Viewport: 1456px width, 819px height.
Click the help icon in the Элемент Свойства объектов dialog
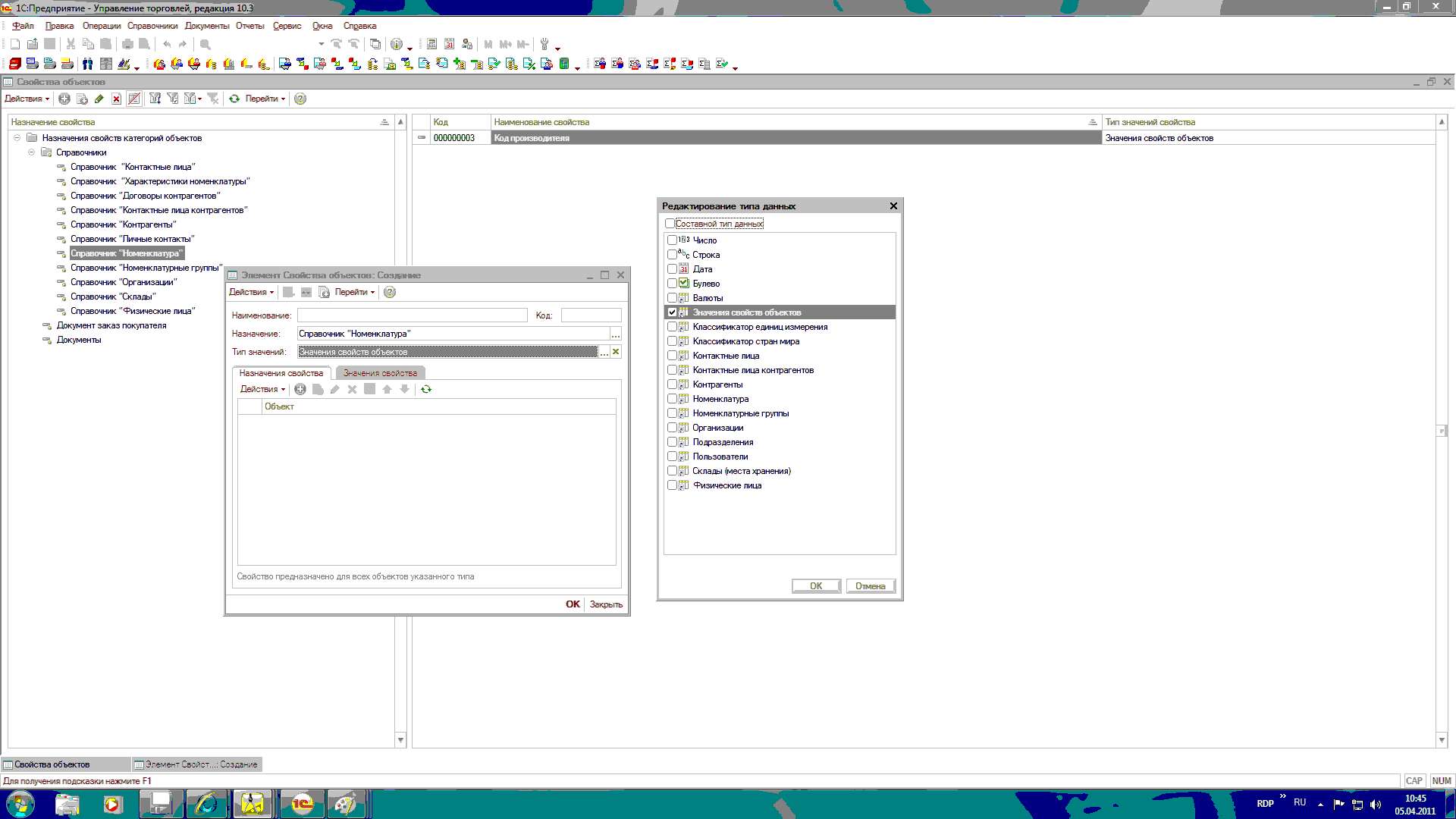pos(390,292)
